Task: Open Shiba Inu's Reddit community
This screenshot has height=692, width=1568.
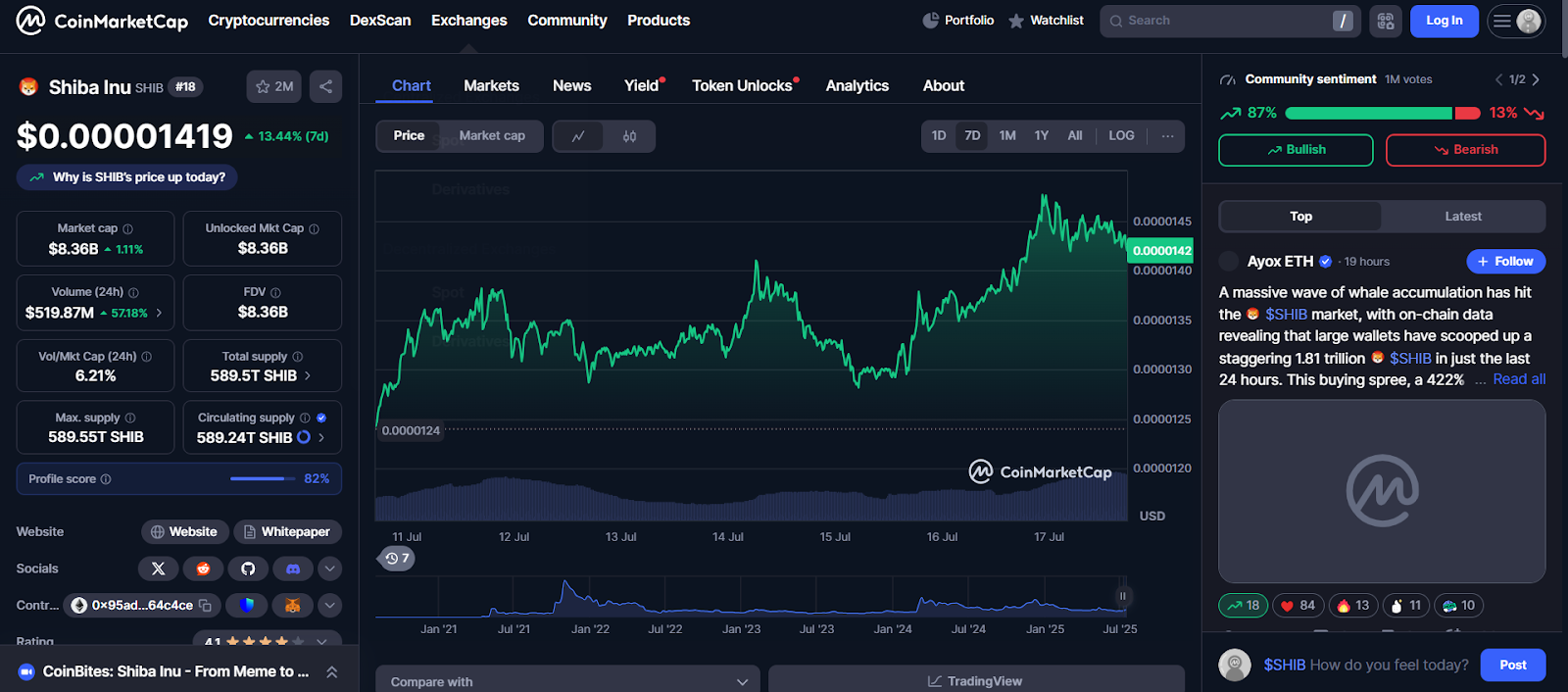Action: (203, 568)
